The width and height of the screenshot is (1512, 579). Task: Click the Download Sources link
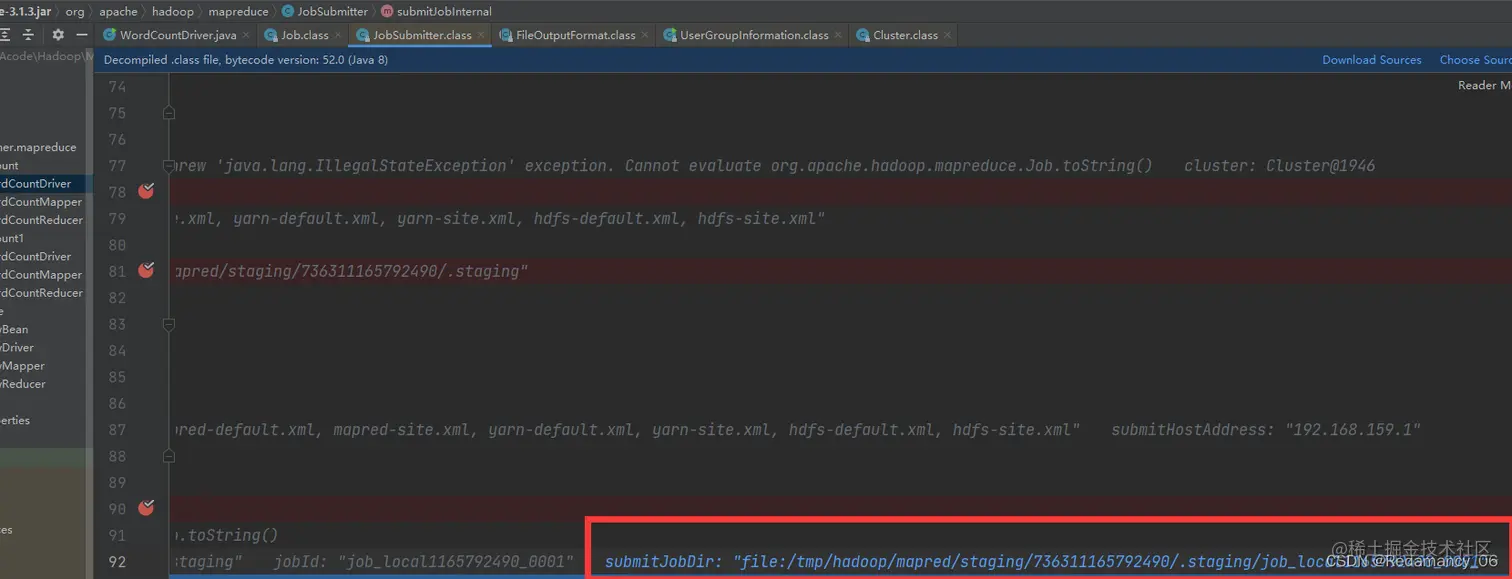(x=1372, y=60)
